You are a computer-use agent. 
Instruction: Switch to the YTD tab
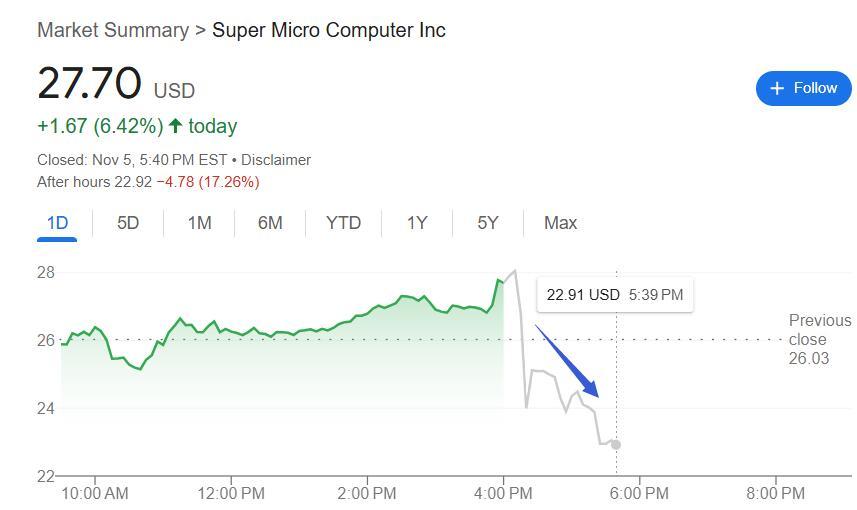click(343, 223)
